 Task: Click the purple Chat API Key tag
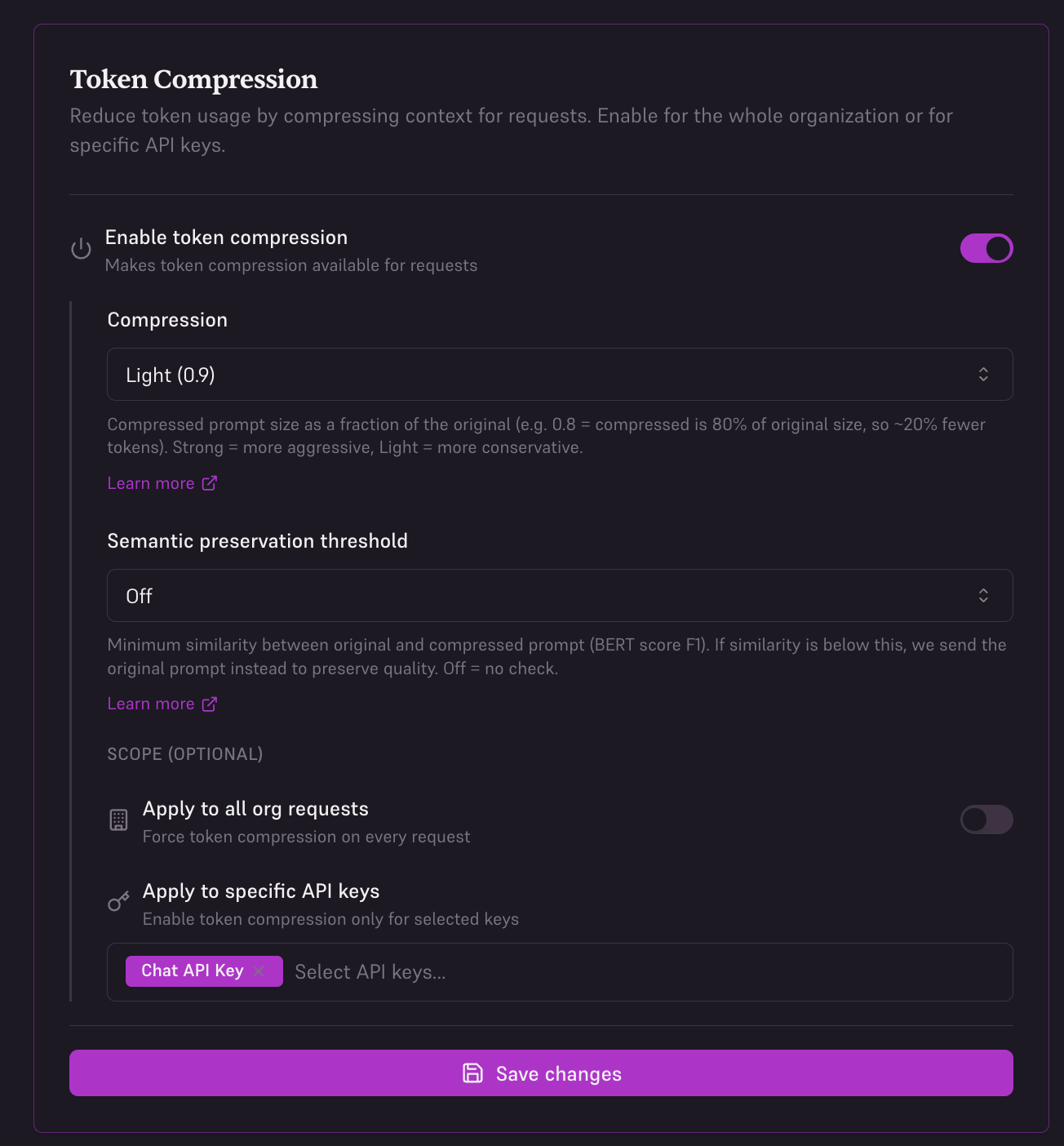(192, 971)
